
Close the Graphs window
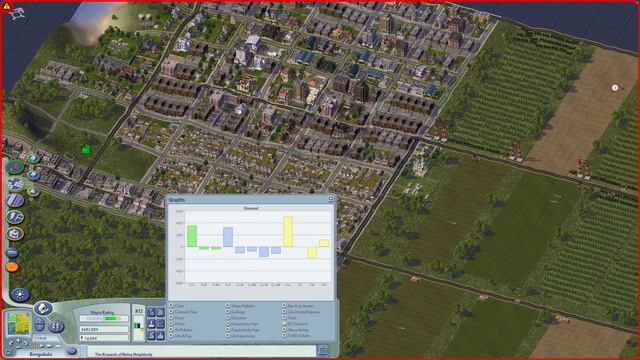(x=331, y=199)
